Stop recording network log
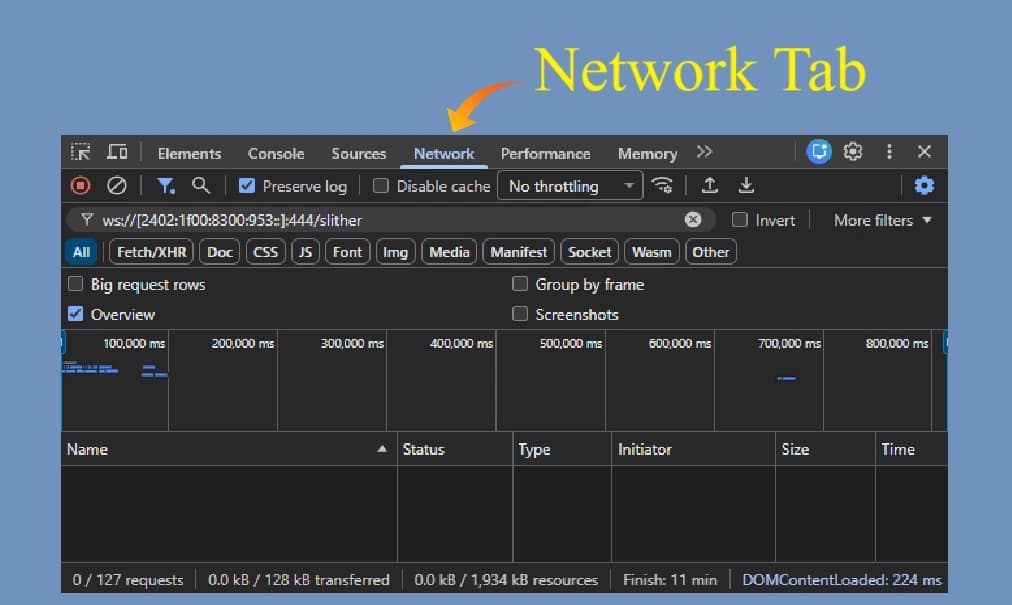 tap(81, 185)
